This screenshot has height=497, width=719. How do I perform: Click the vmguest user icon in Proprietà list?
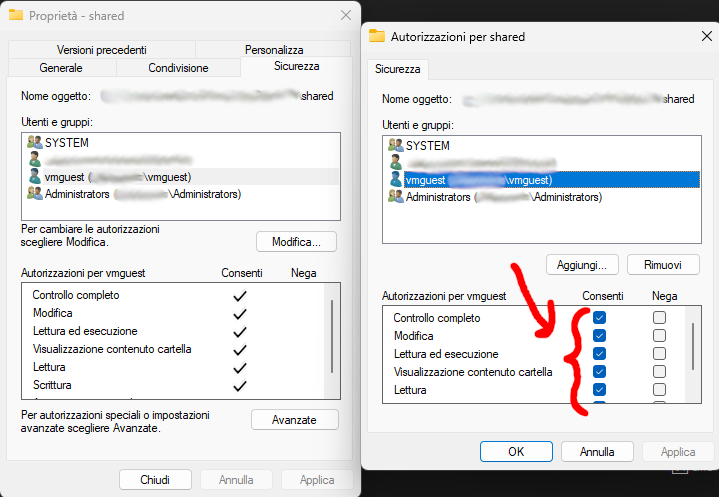35,176
